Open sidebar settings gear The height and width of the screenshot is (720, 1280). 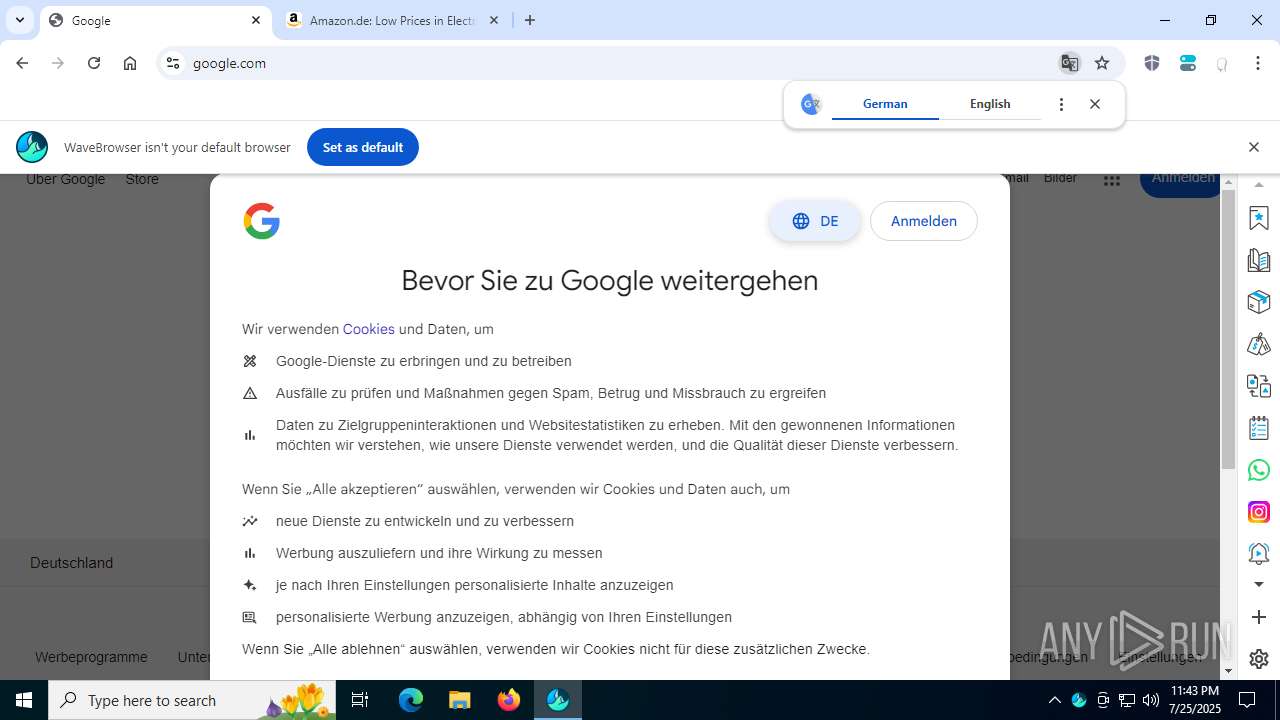coord(1259,659)
